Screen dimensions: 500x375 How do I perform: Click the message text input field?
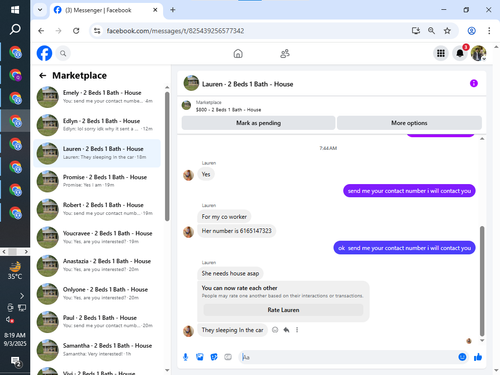coord(347,357)
